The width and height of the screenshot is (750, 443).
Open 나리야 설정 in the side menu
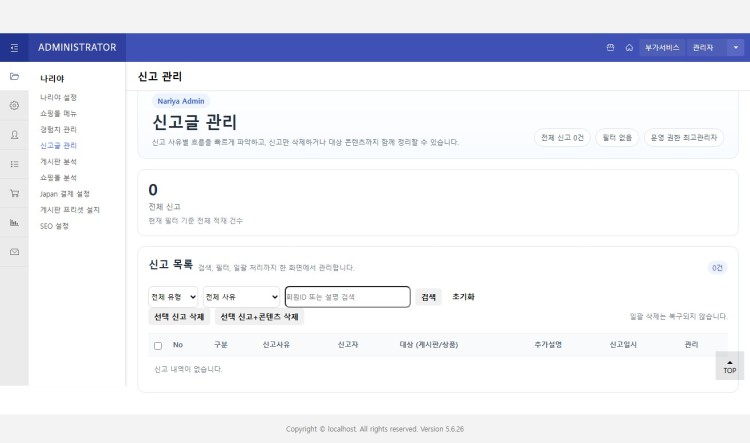(58, 97)
